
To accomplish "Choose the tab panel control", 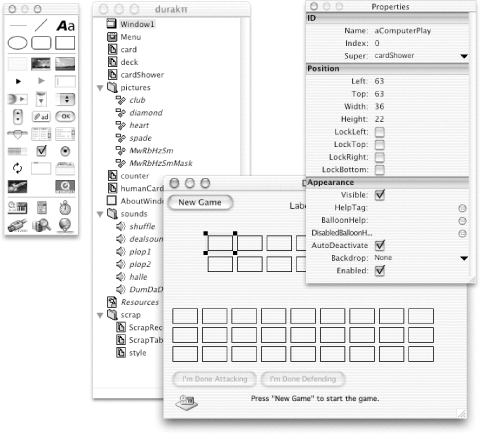I will coord(65,168).
